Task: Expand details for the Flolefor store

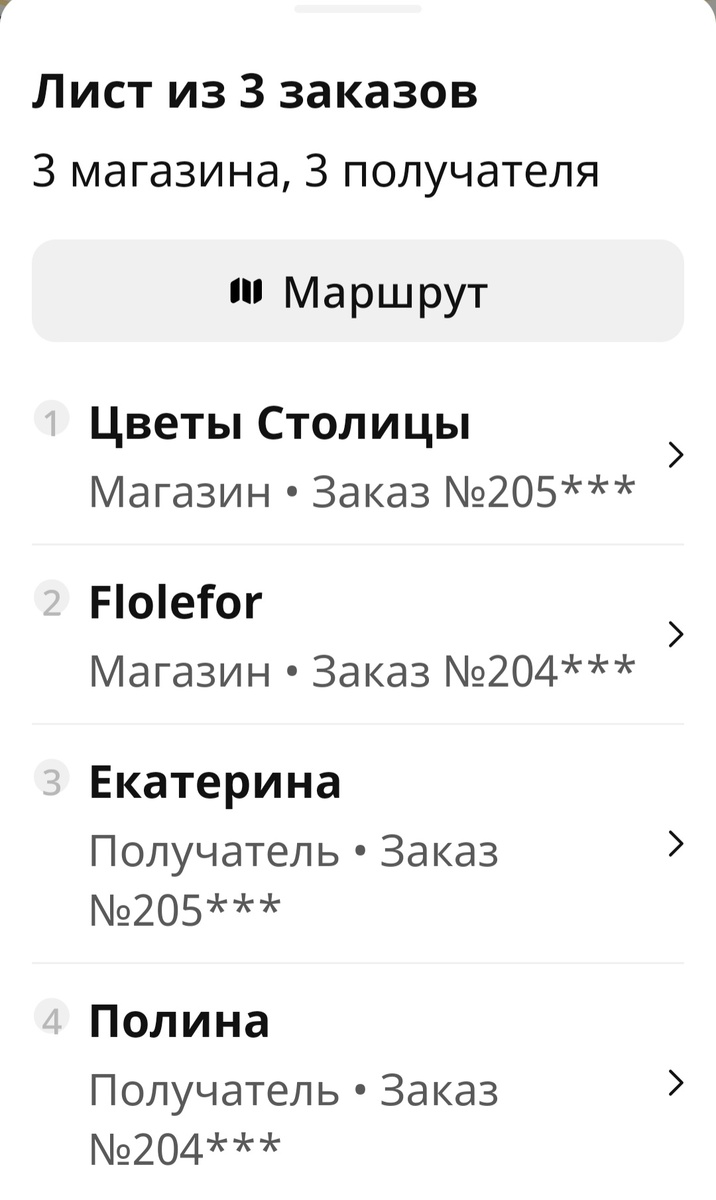Action: pos(676,634)
